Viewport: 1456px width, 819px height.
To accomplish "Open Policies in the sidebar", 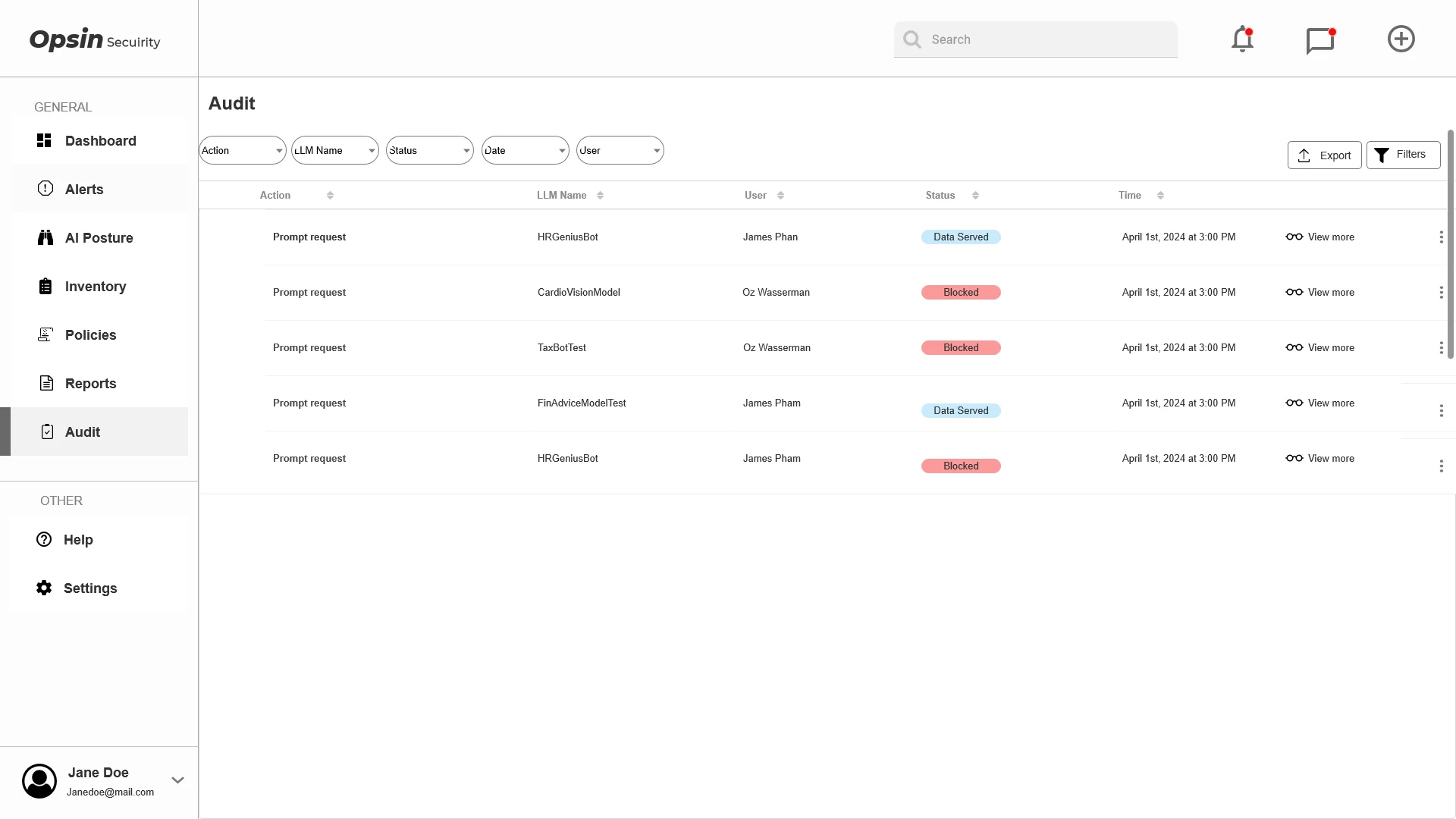I will pos(99,334).
